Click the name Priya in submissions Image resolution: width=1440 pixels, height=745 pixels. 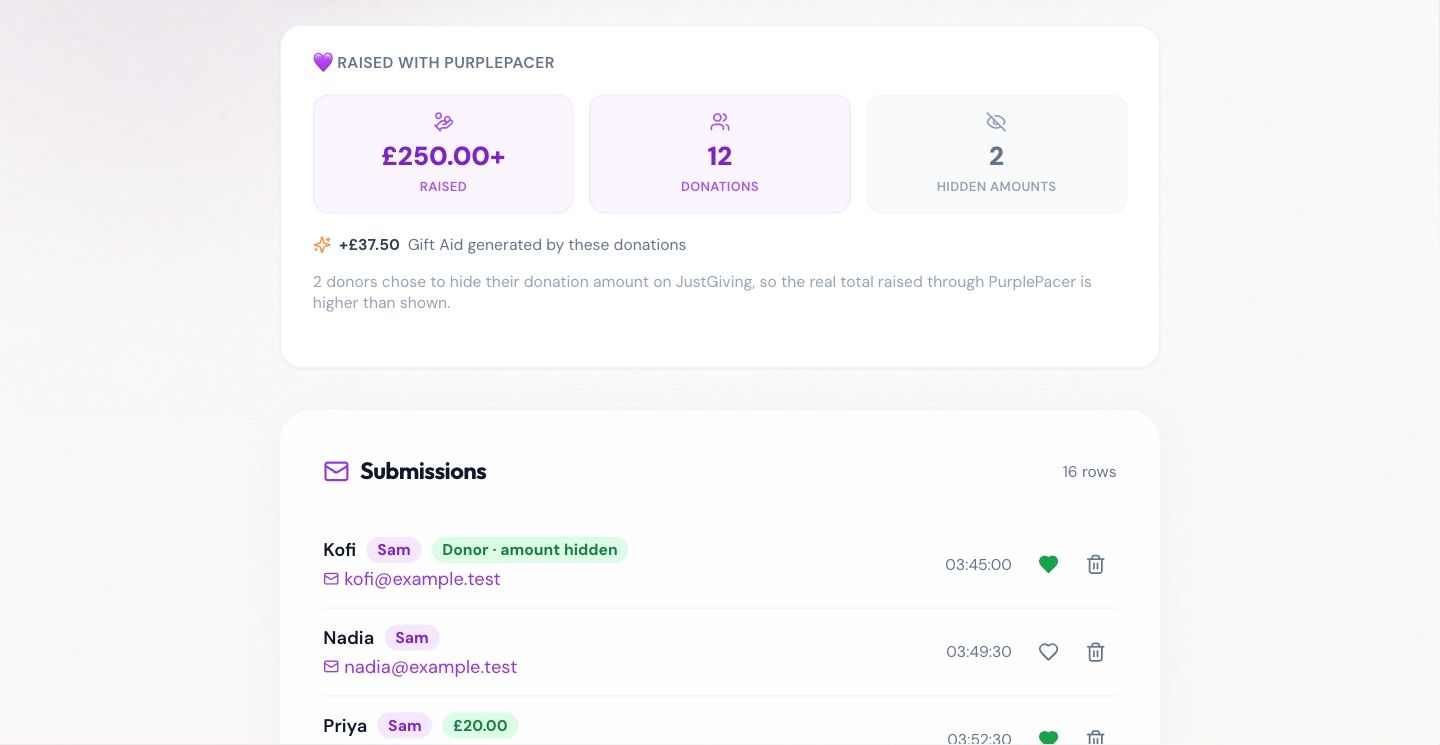pyautogui.click(x=345, y=726)
